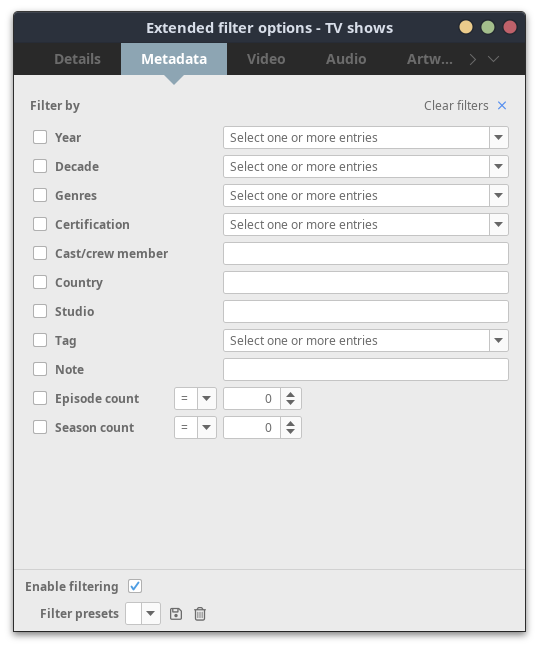
Task: Check the Cast/crew member filter
Action: coord(40,253)
